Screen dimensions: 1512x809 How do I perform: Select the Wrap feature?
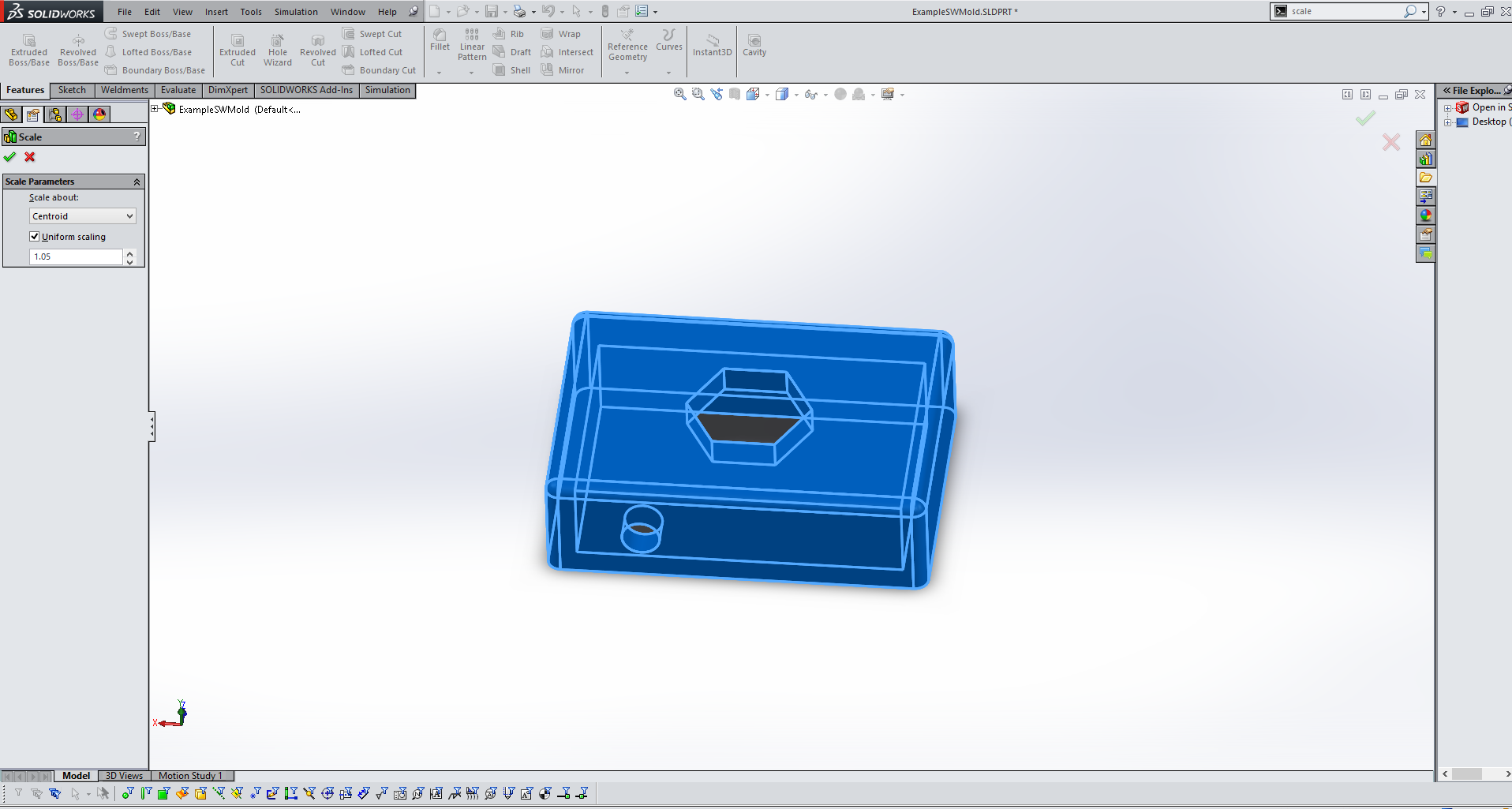click(x=561, y=34)
